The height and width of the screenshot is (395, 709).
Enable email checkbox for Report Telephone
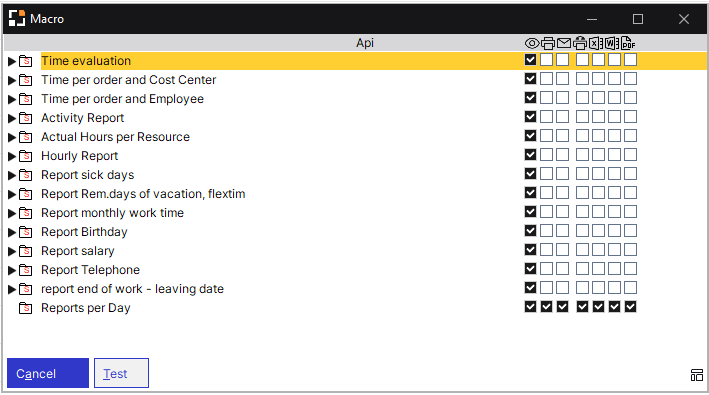click(562, 269)
